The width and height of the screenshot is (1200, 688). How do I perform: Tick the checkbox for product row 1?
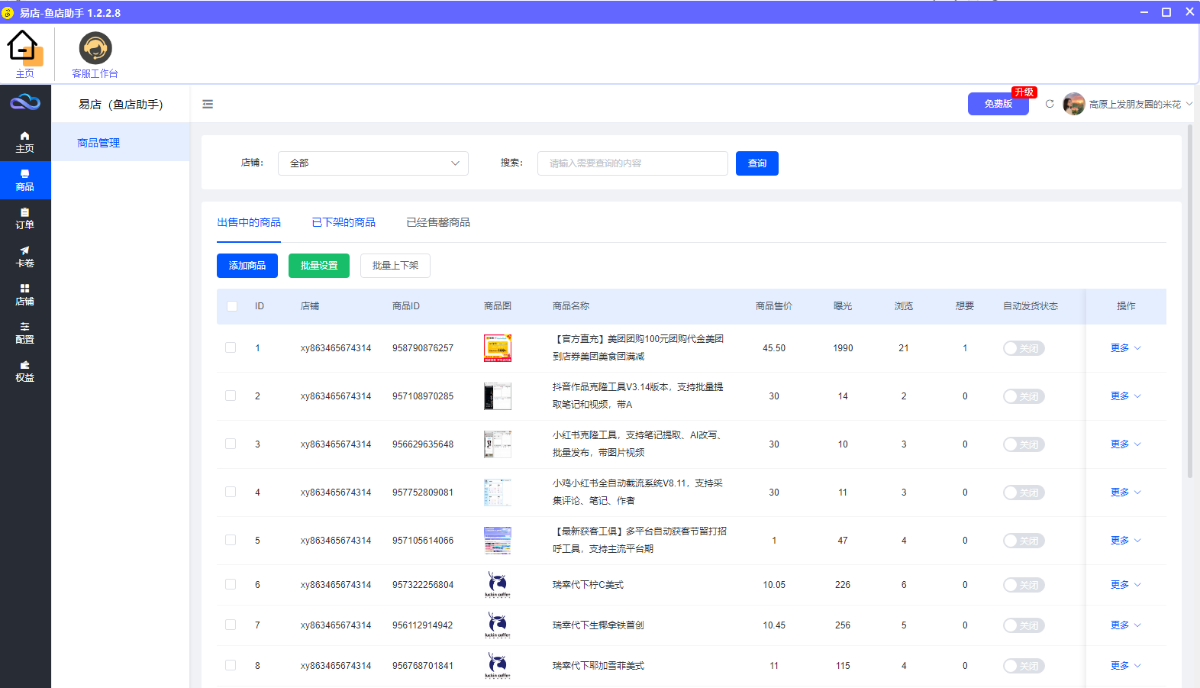click(231, 348)
